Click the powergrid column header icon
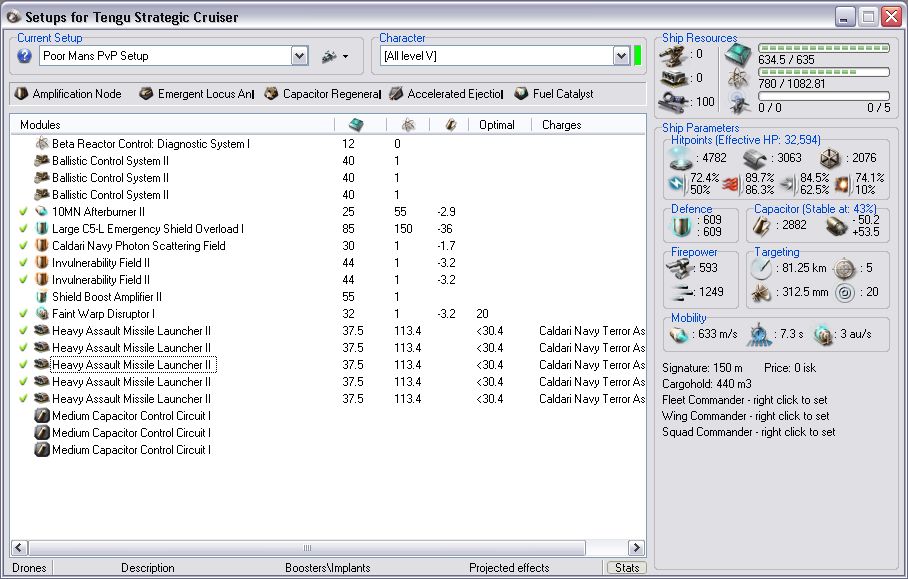This screenshot has height=579, width=908. (408, 124)
